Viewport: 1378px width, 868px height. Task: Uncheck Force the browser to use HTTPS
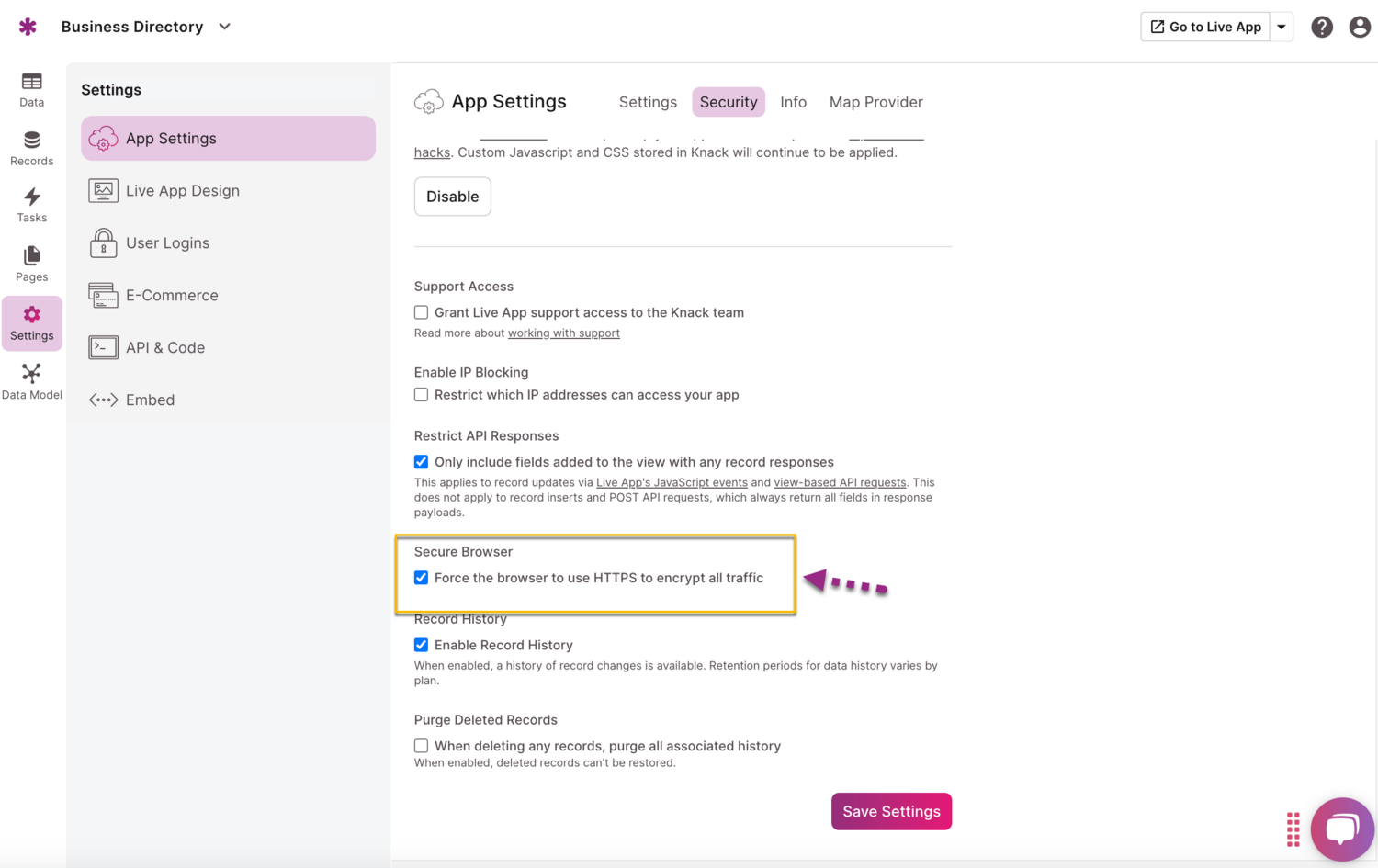[x=422, y=578]
